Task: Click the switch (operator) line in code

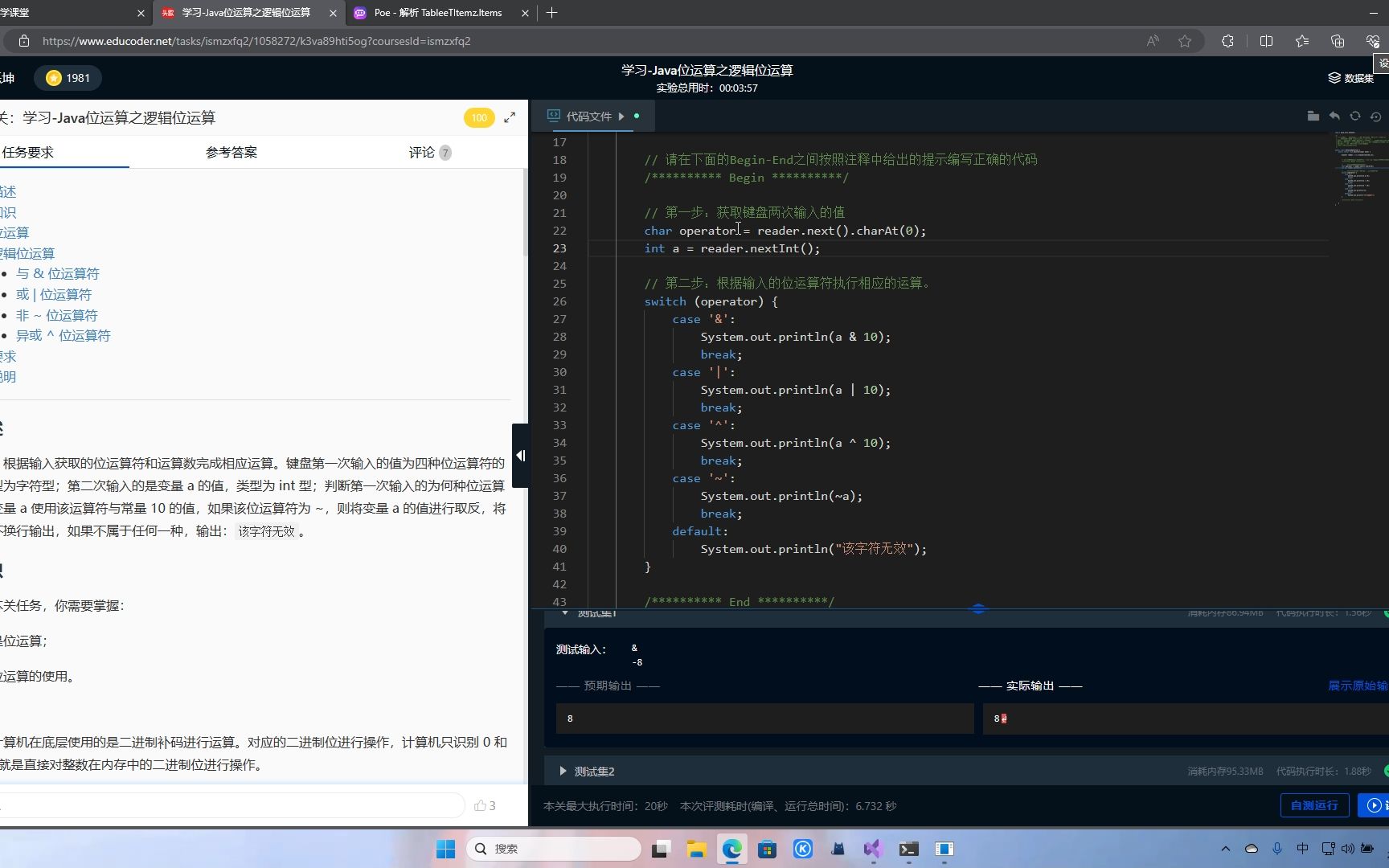Action: [x=711, y=301]
